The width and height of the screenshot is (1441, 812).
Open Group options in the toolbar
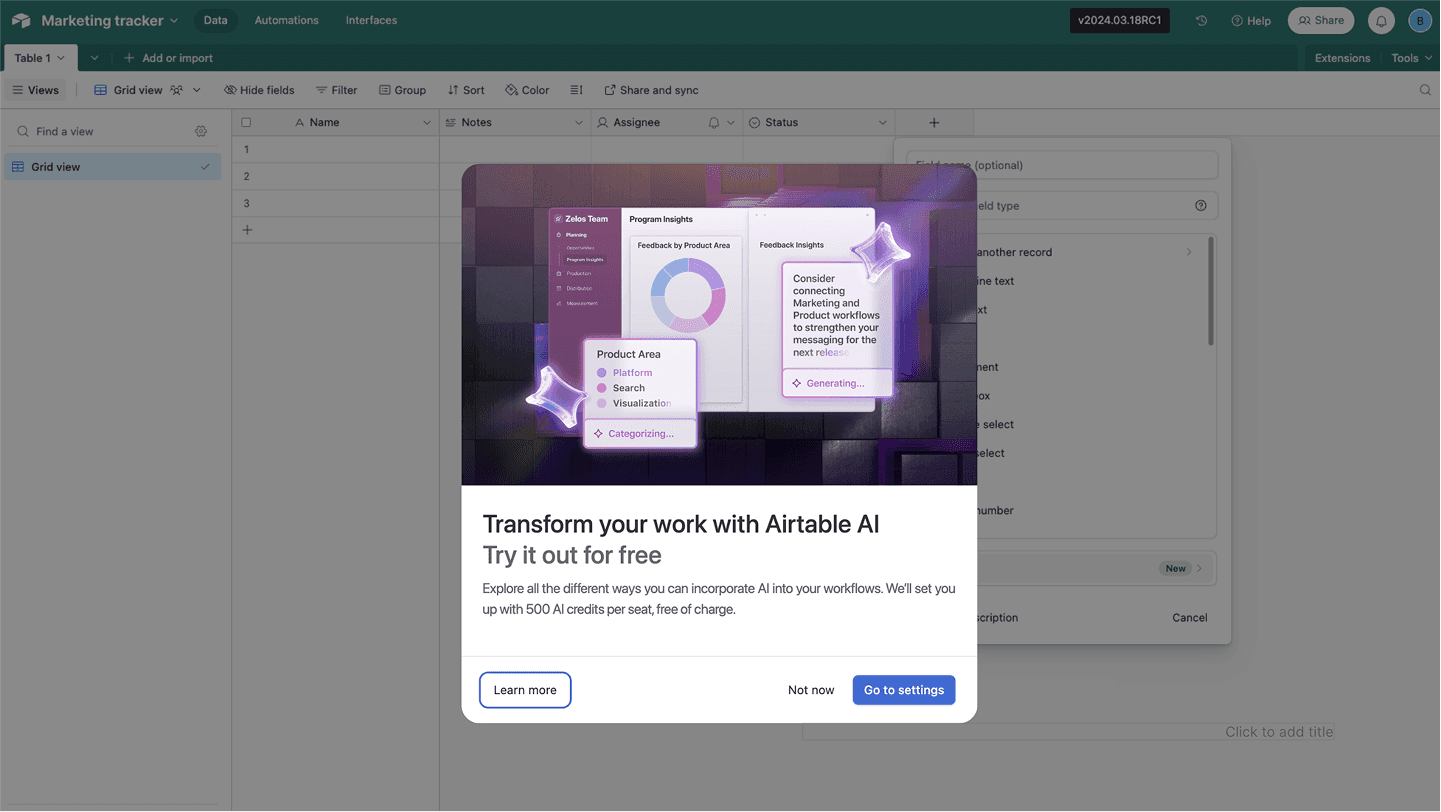tap(402, 90)
